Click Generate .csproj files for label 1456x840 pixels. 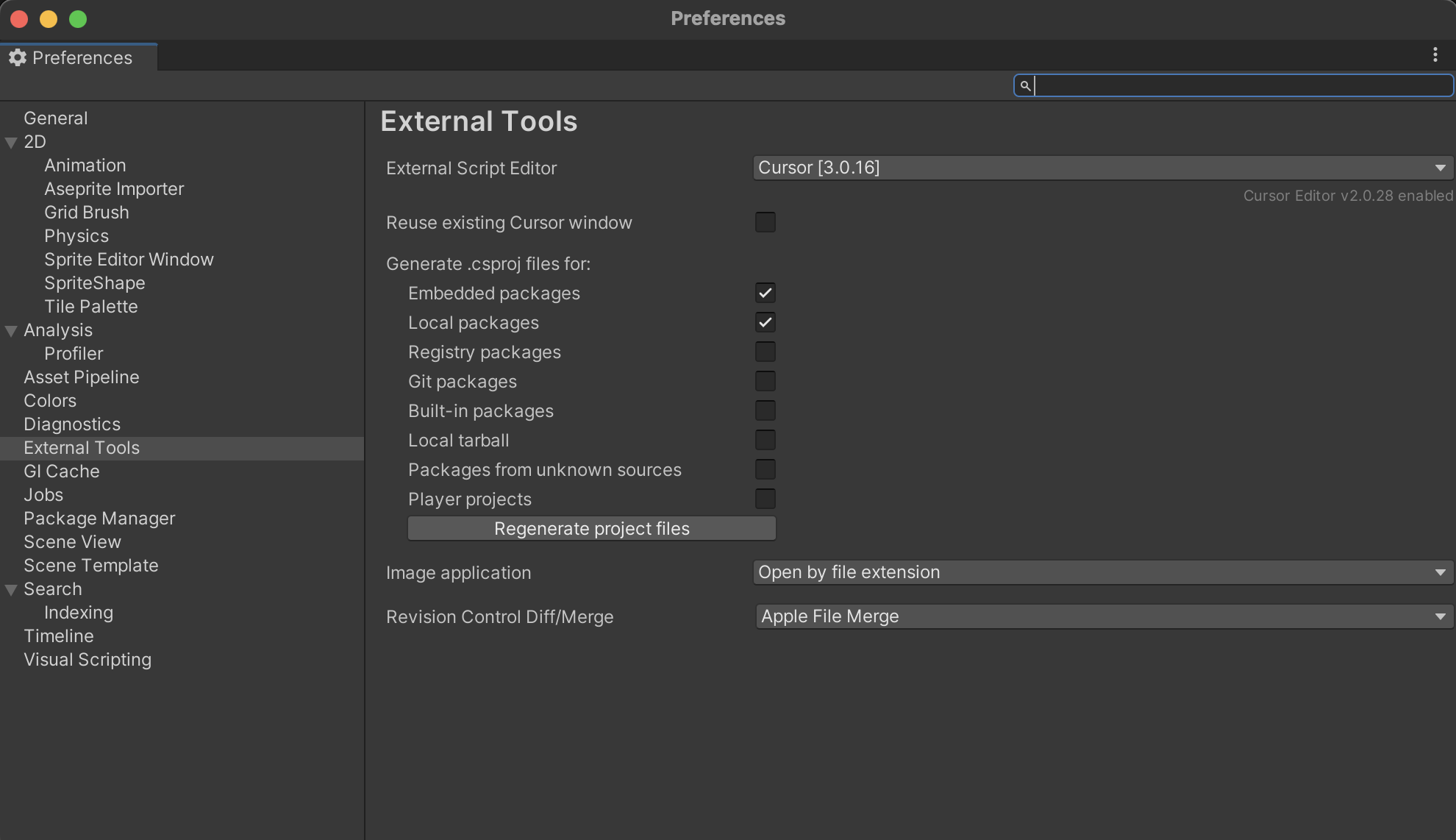point(488,263)
